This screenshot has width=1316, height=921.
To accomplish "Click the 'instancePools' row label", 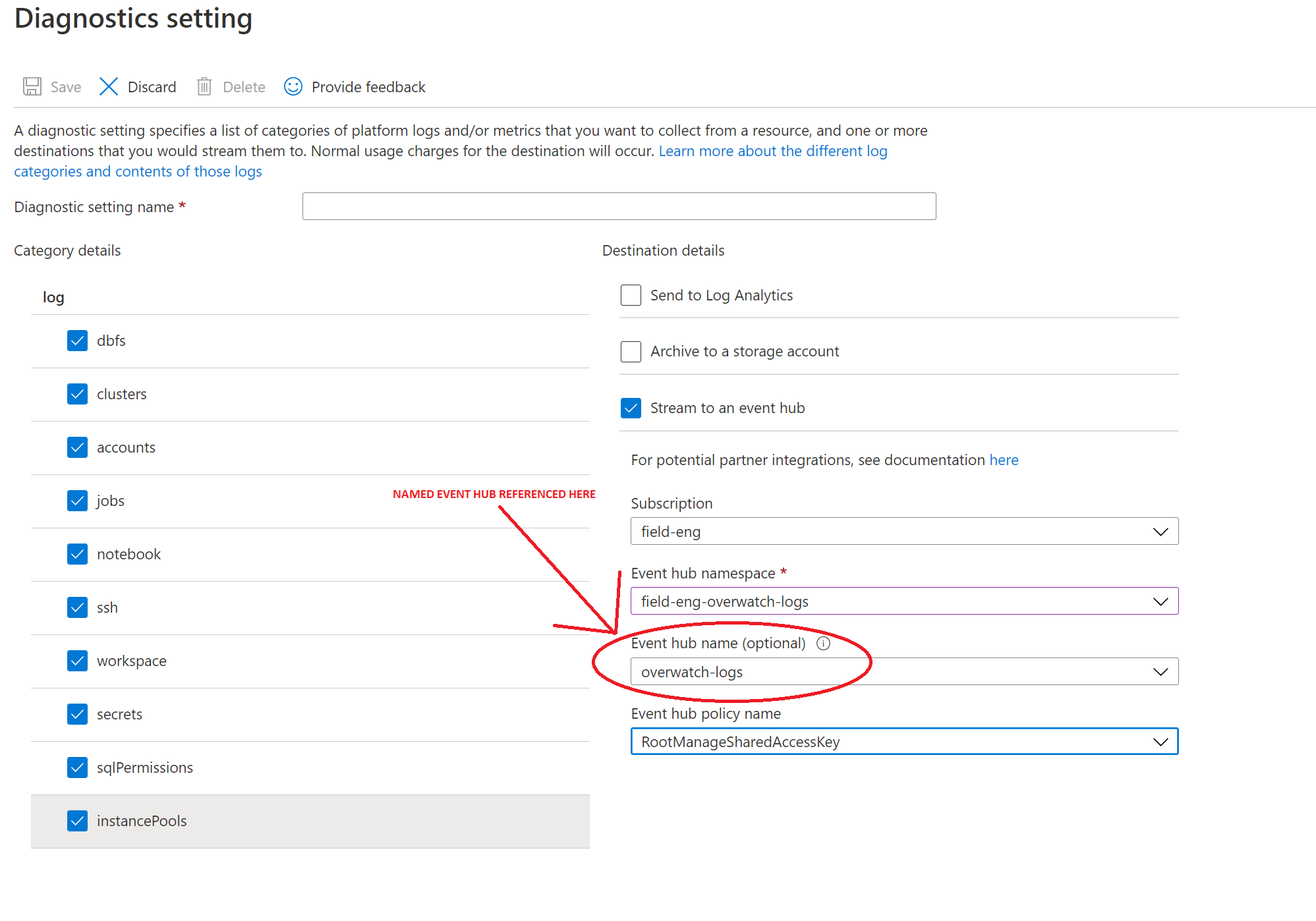I will point(142,821).
